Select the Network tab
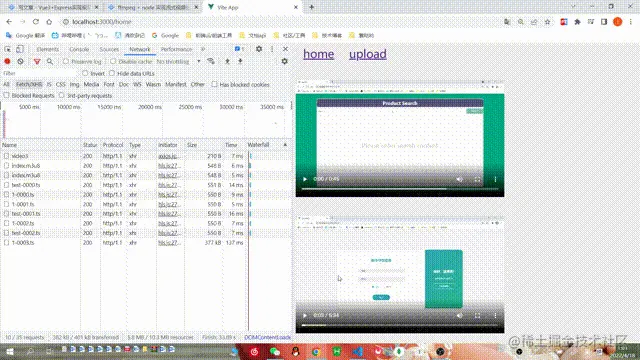 coord(140,49)
